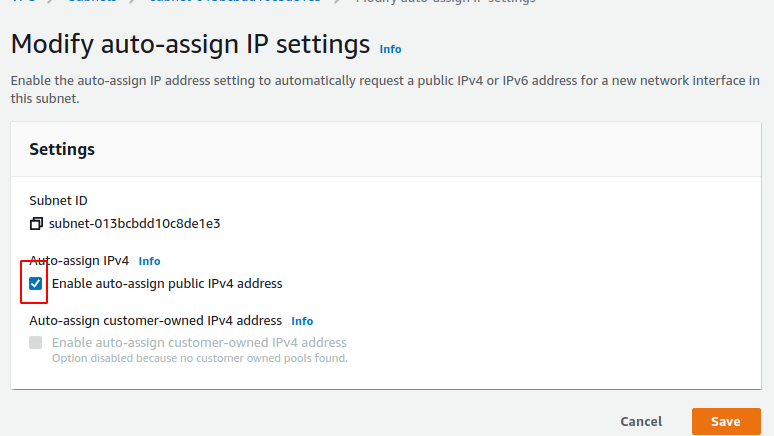Image resolution: width=774 pixels, height=436 pixels.
Task: Open Info link next to Auto-assign IPv4
Action: click(x=149, y=261)
